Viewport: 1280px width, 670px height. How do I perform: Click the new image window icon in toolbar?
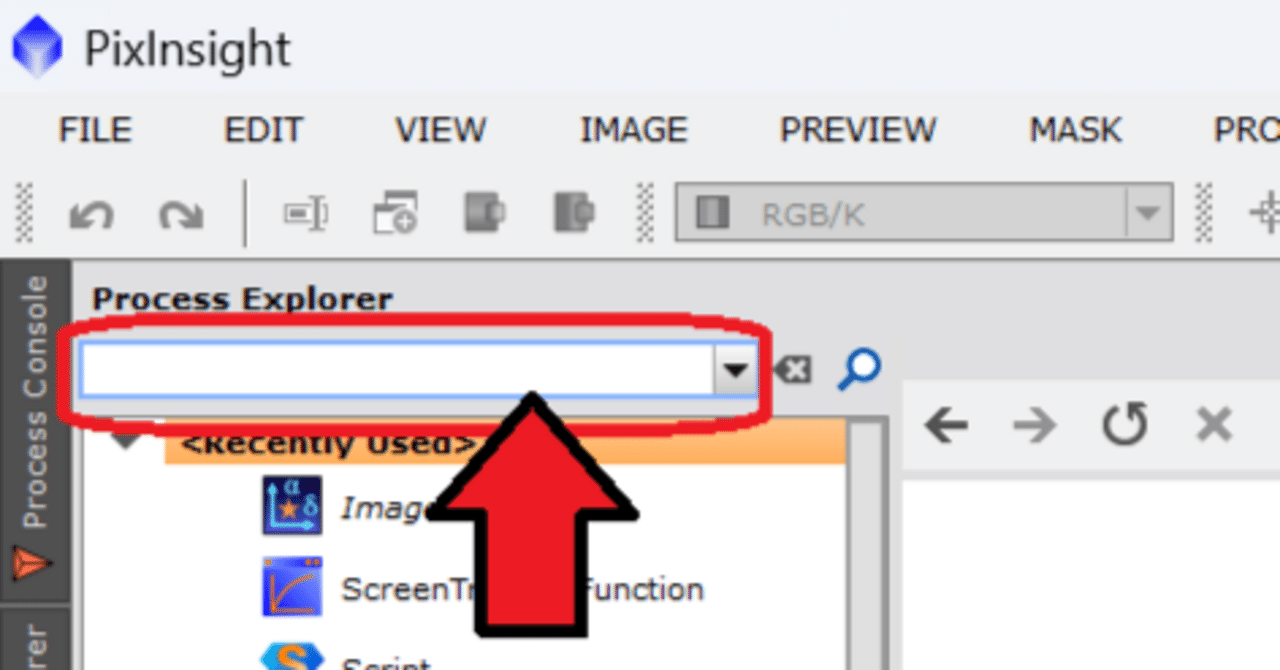coord(395,213)
